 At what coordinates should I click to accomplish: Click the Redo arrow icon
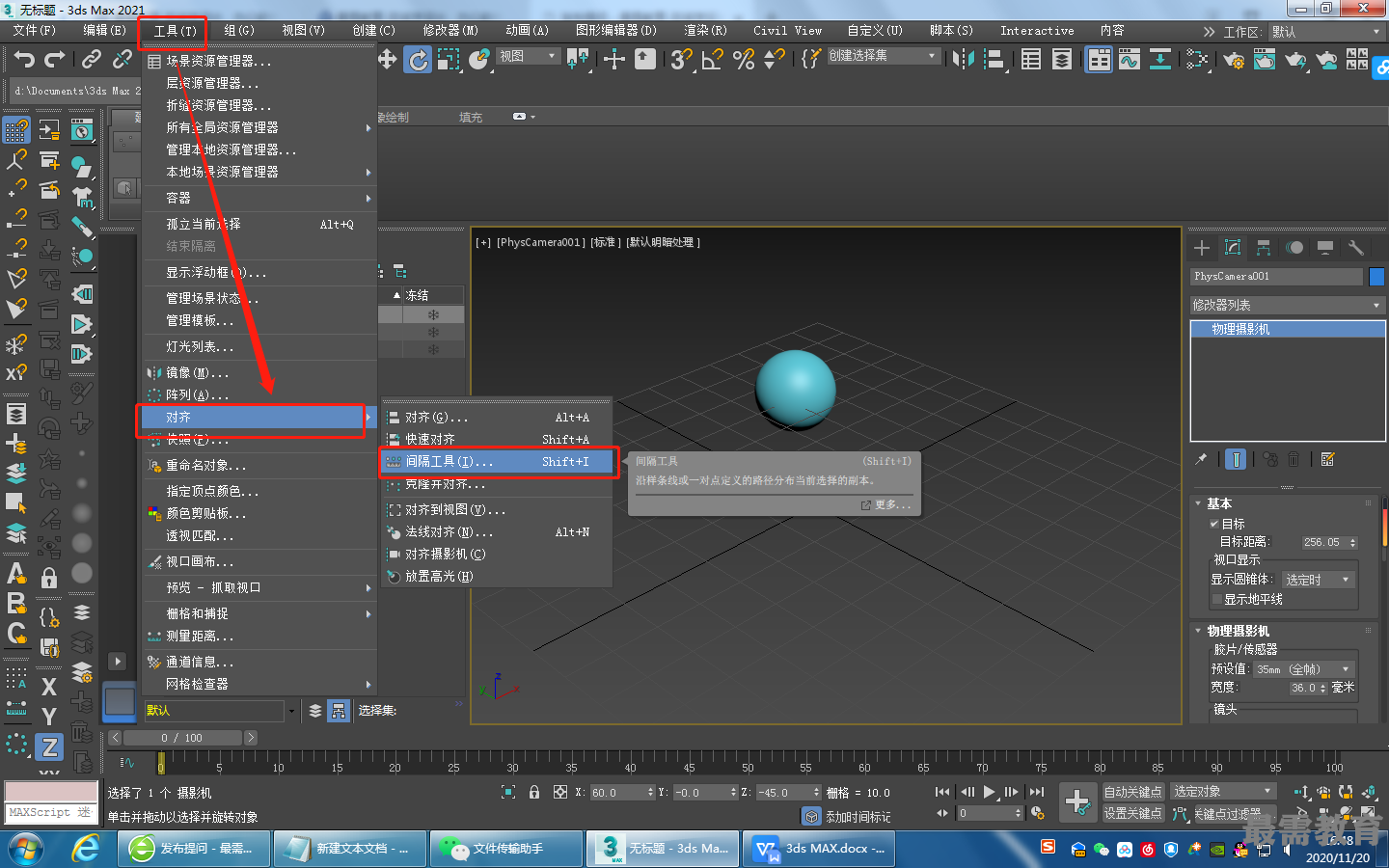55,60
